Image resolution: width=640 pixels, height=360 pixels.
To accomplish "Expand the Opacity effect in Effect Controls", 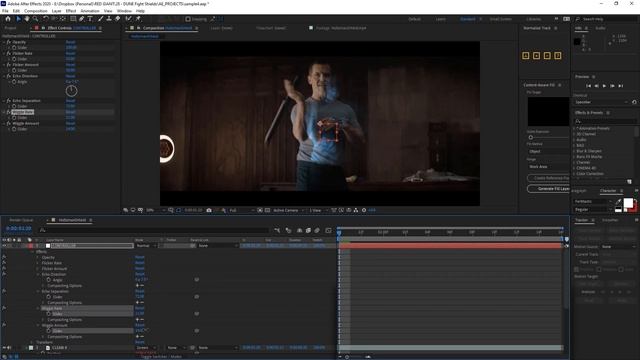I will pyautogui.click(x=4, y=42).
